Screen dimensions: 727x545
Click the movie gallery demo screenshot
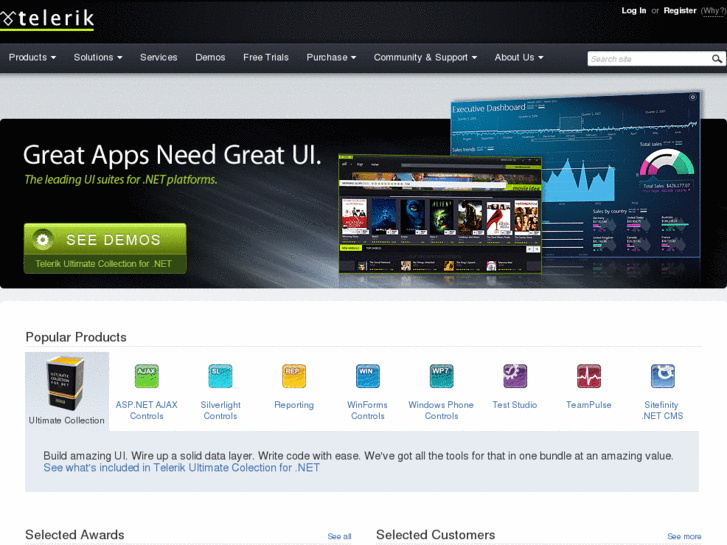pyautogui.click(x=440, y=214)
